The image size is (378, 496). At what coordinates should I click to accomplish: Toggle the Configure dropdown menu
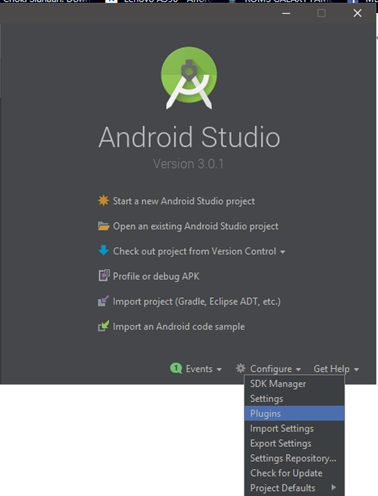point(275,369)
